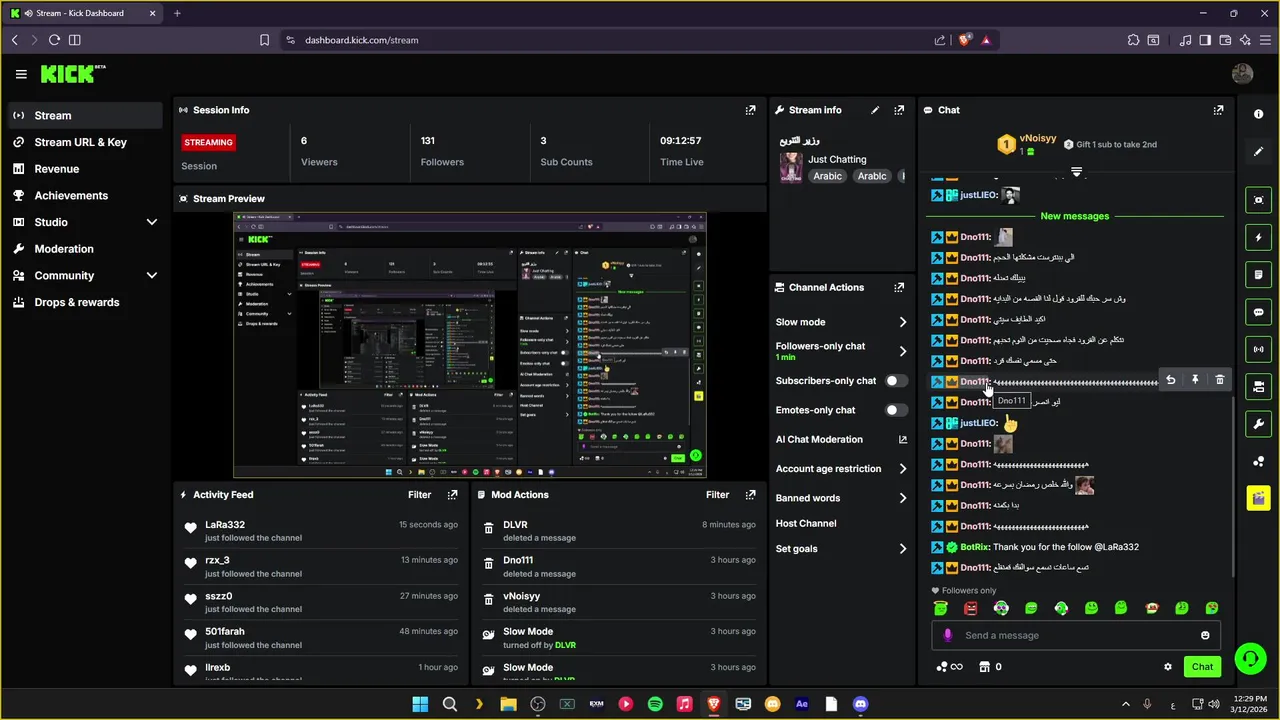This screenshot has height=720, width=1280.
Task: Open the hamburger menu beside Kick logo
Action: click(21, 74)
